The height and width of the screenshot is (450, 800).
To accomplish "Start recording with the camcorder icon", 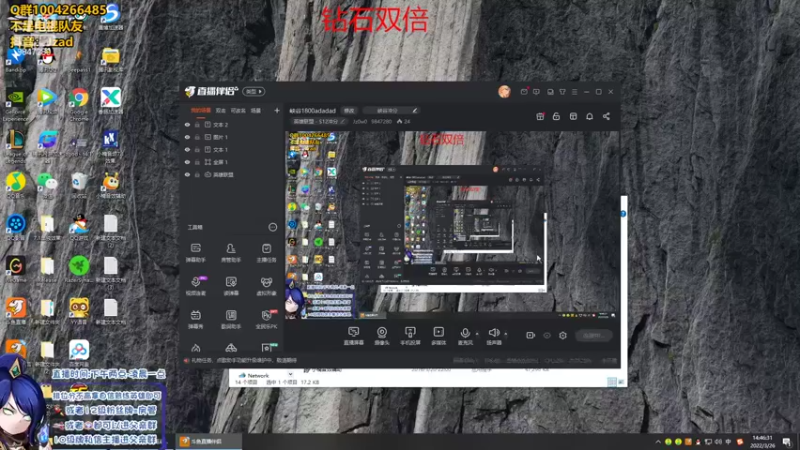I will click(530, 335).
